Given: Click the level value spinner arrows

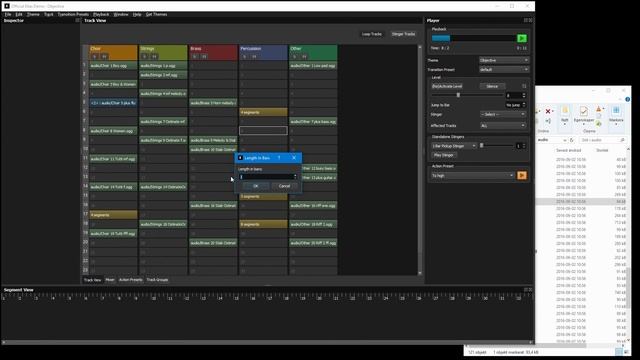Looking at the screenshot, I should click(524, 96).
